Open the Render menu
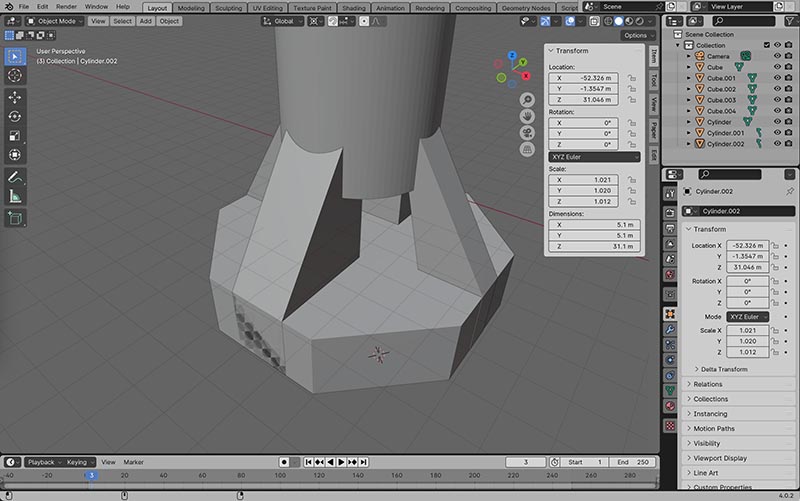800x501 pixels. click(66, 7)
